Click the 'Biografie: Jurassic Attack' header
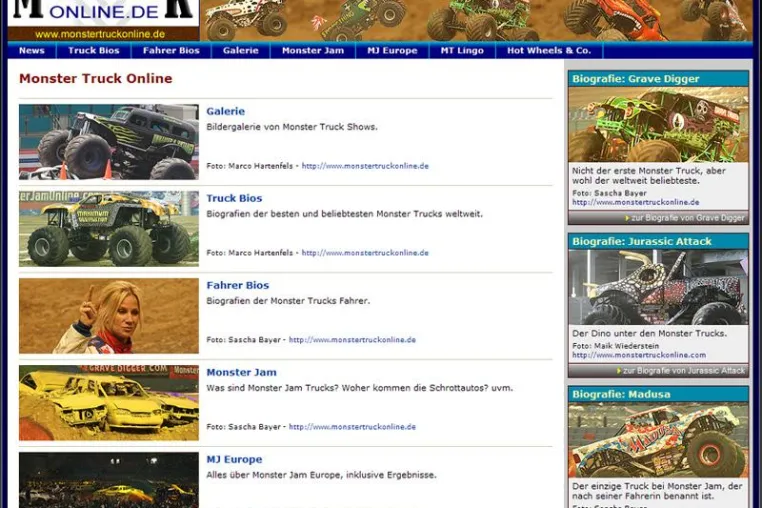 [x=641, y=242]
